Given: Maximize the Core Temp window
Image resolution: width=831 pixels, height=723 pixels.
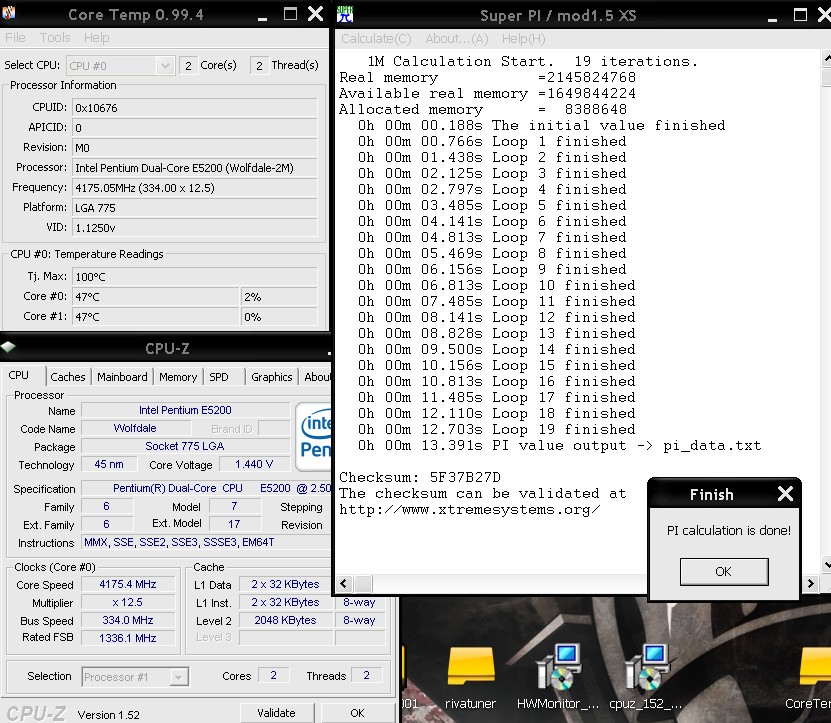Looking at the screenshot, I should 290,14.
